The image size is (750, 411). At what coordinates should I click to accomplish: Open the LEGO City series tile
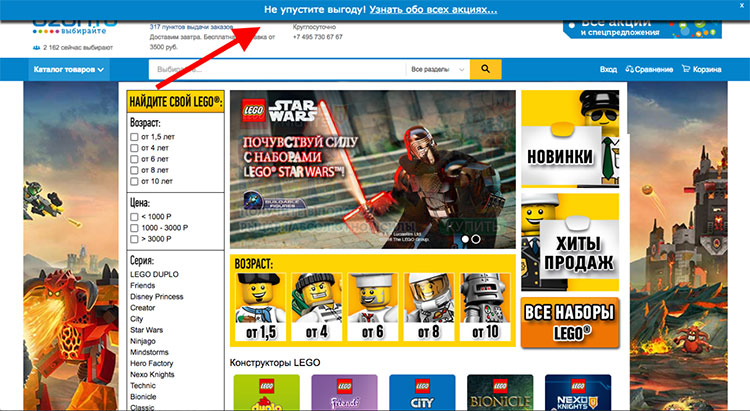click(422, 392)
